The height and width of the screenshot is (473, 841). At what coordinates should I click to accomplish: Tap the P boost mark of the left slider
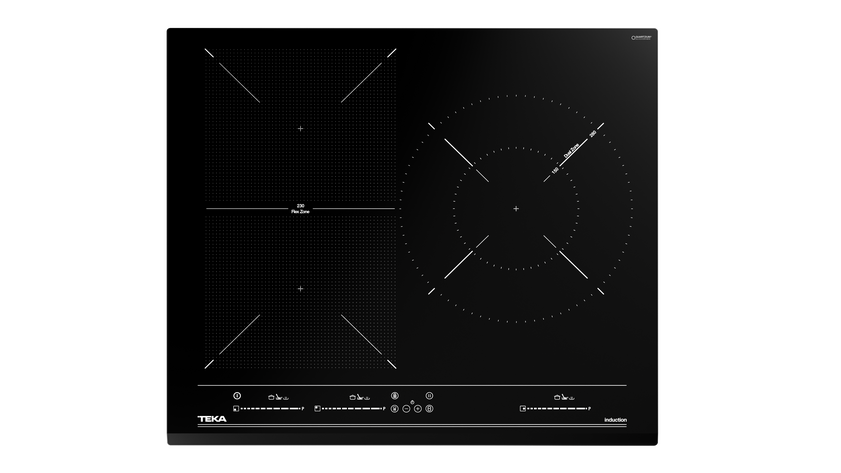coord(303,409)
